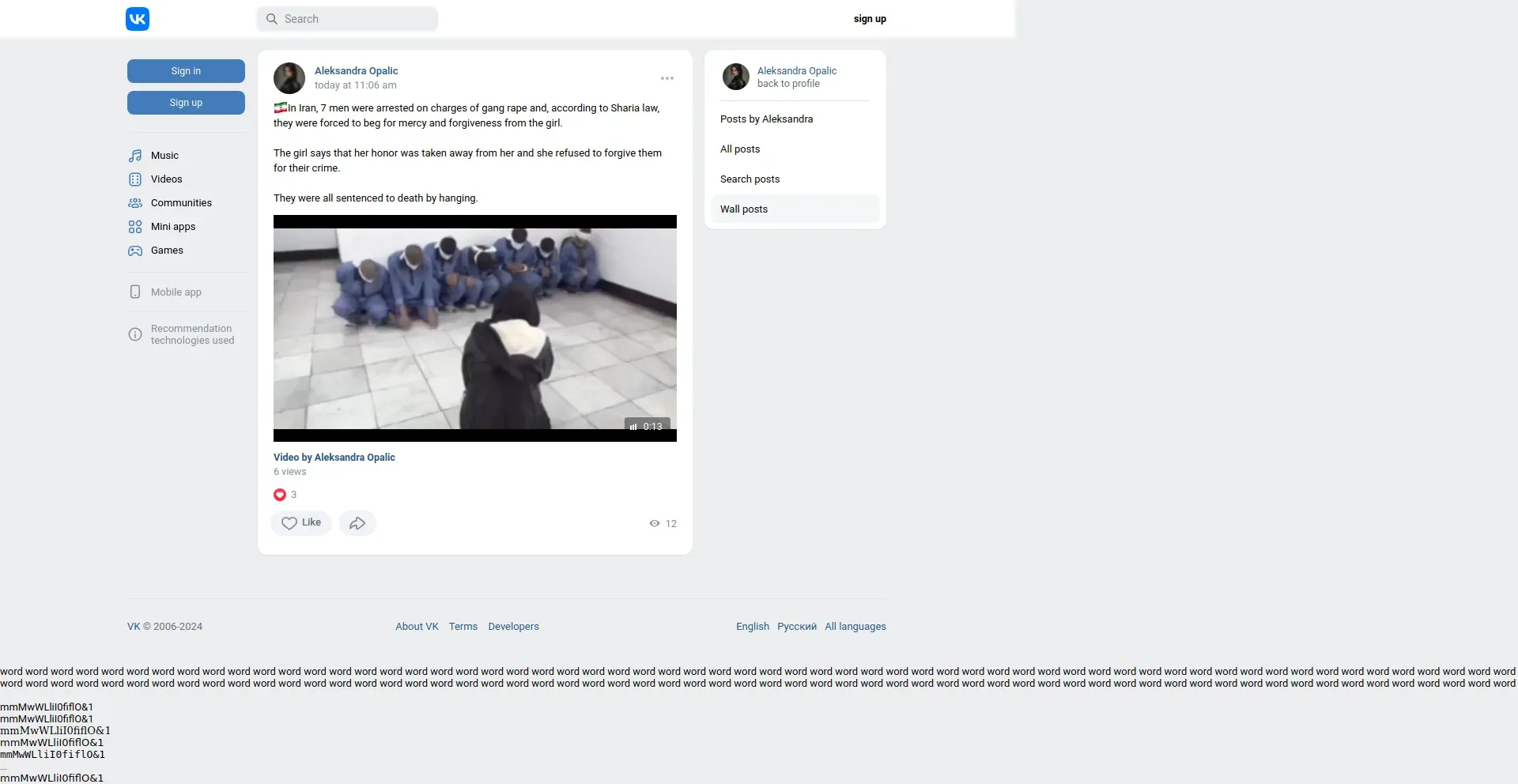The image size is (1518, 784).
Task: Open the Music section icon
Action: tap(135, 156)
